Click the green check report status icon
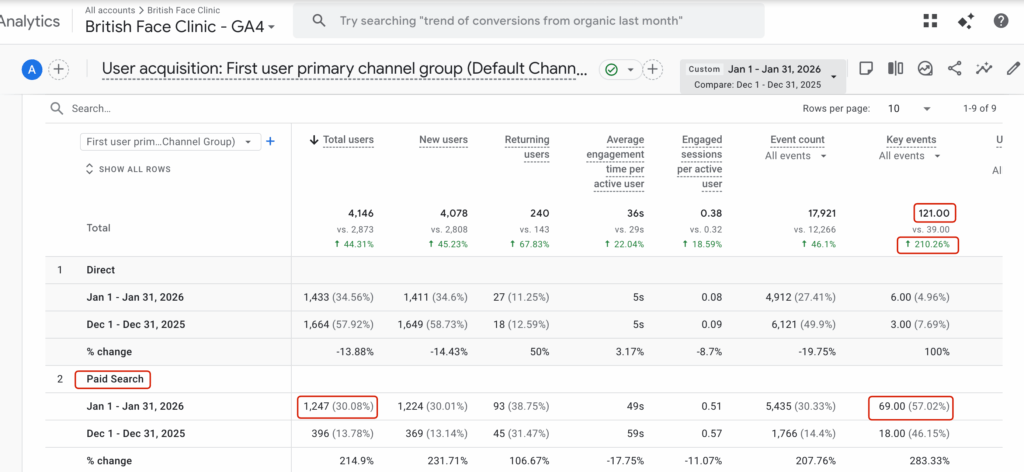 [611, 69]
